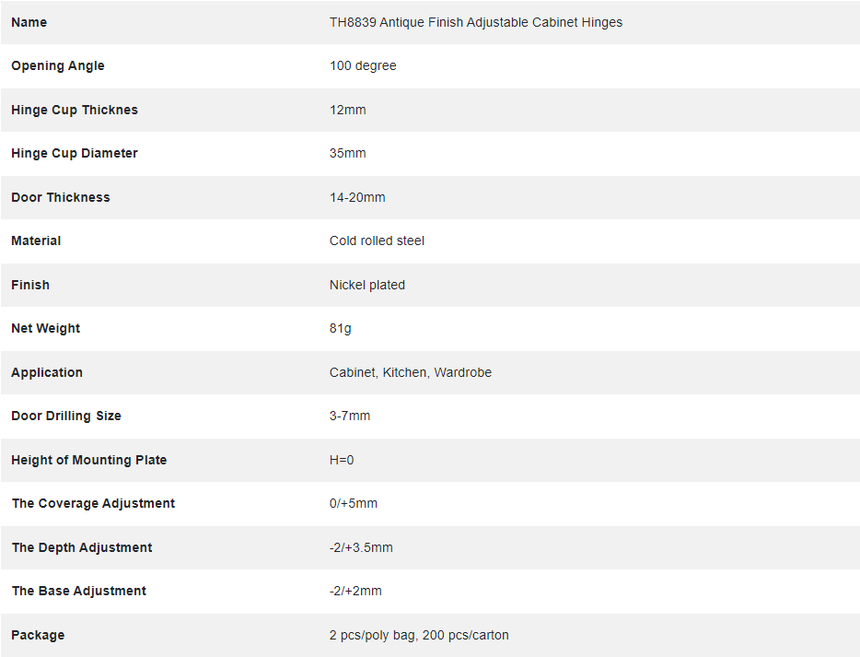The width and height of the screenshot is (860, 657).
Task: Click the 0/+5mm coverage adjustment value
Action: click(x=353, y=503)
